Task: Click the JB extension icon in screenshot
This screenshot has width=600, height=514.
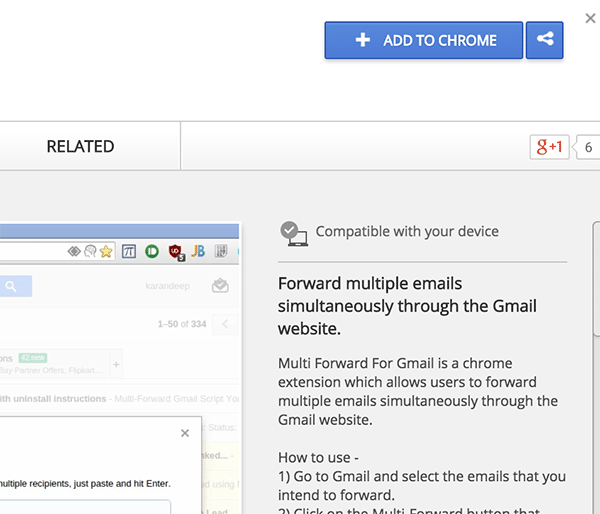Action: click(x=199, y=251)
